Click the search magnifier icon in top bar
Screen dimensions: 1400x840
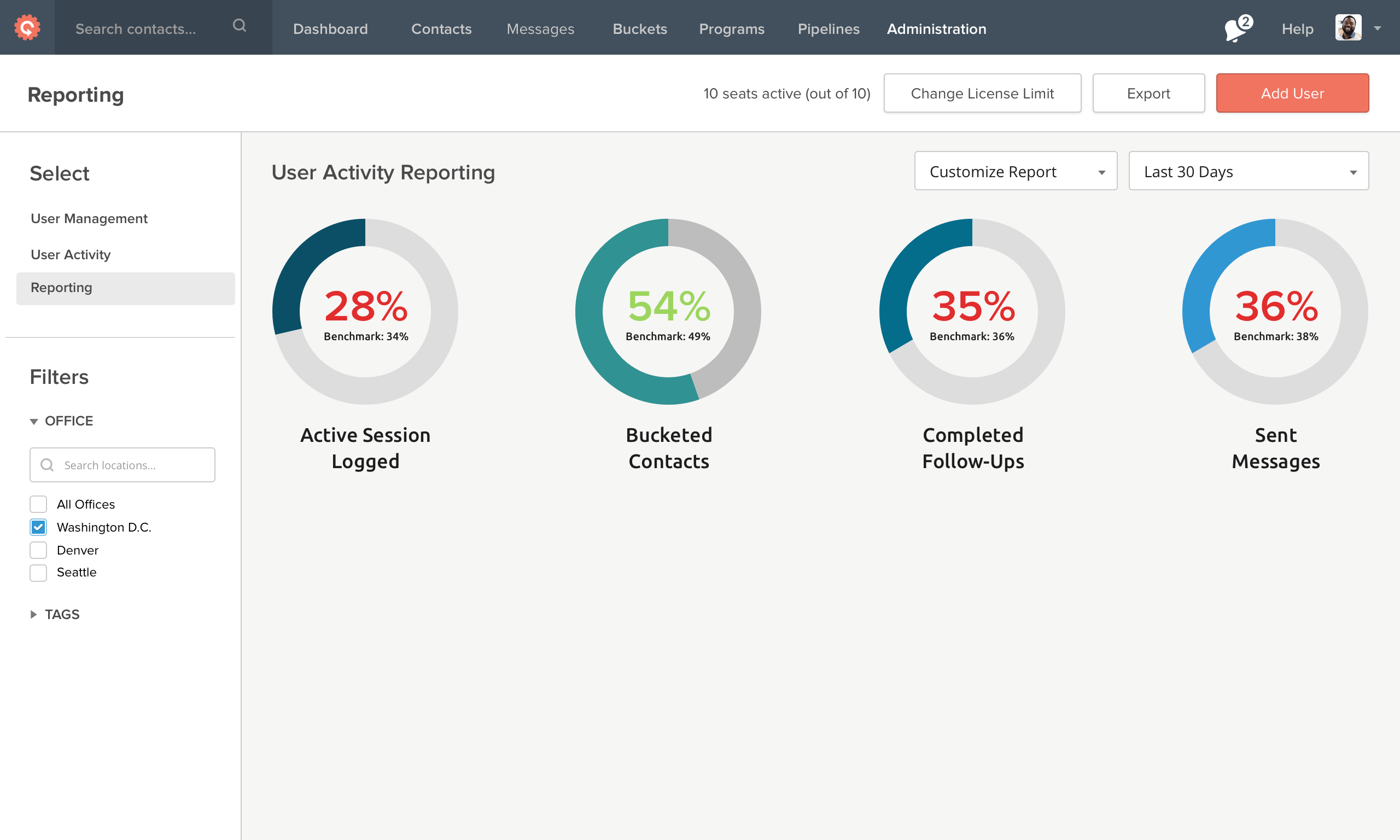240,26
